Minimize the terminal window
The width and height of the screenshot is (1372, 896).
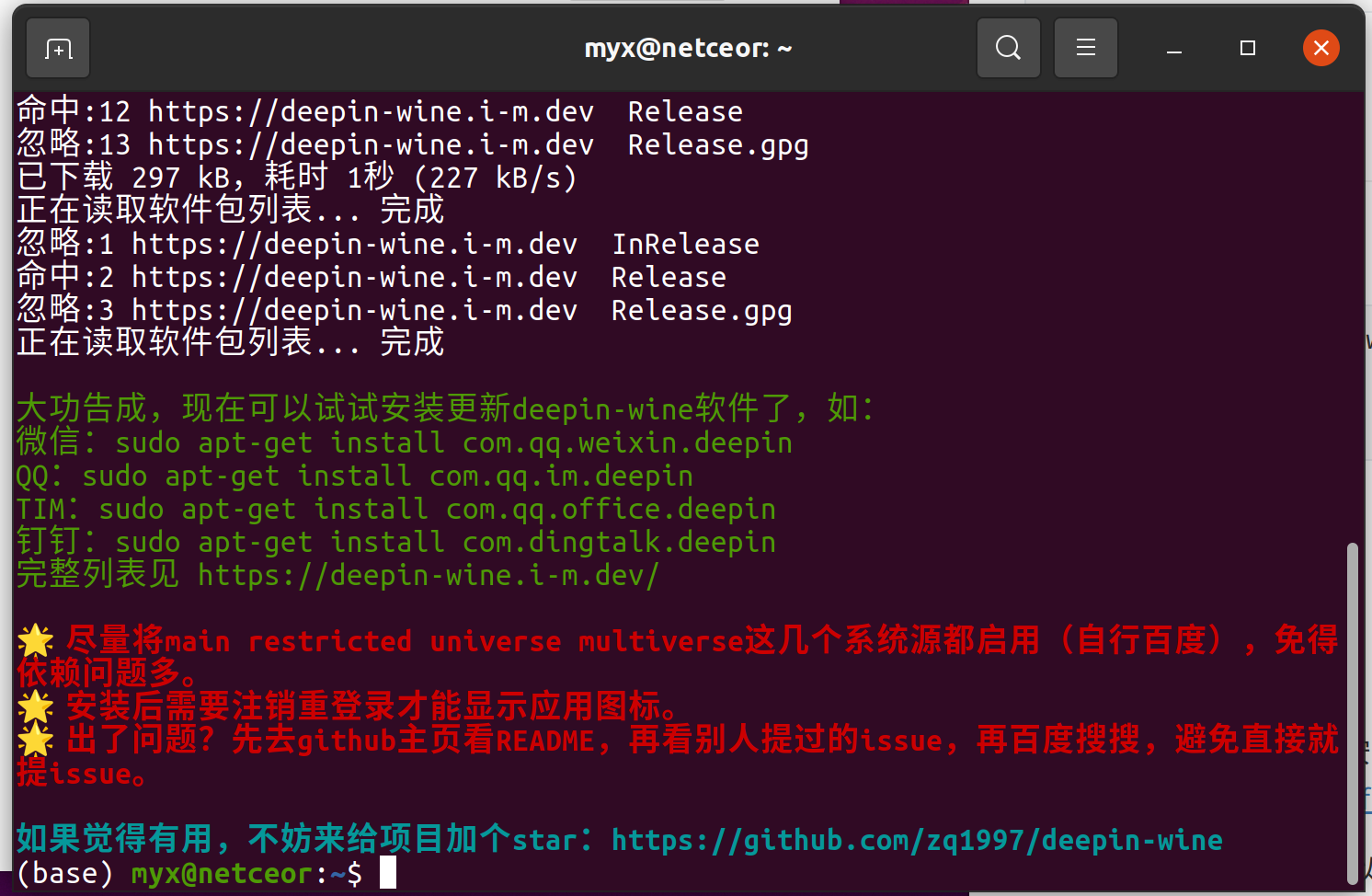tap(1173, 48)
